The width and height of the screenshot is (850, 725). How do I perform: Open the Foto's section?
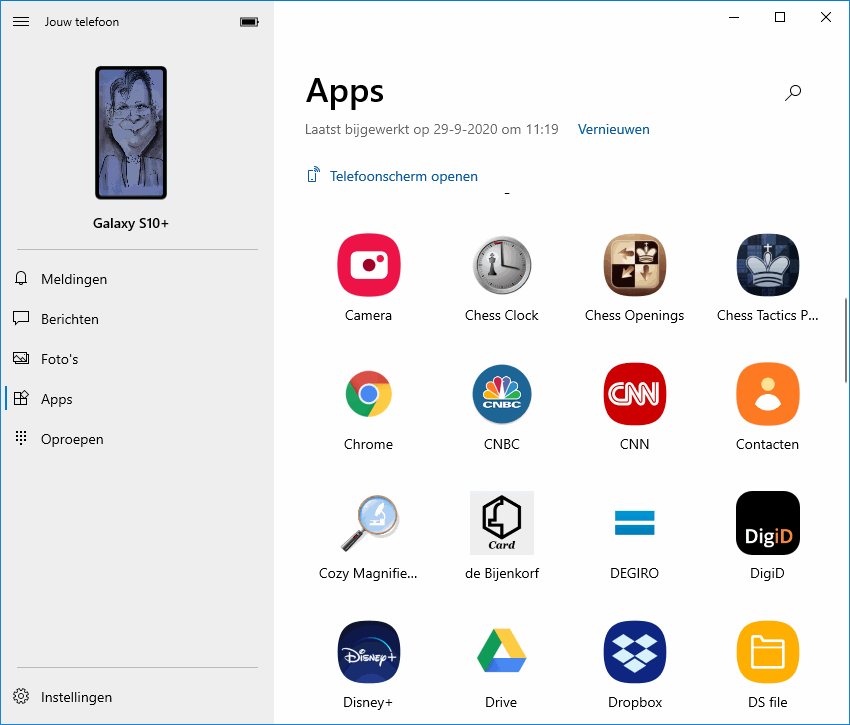tap(137, 359)
